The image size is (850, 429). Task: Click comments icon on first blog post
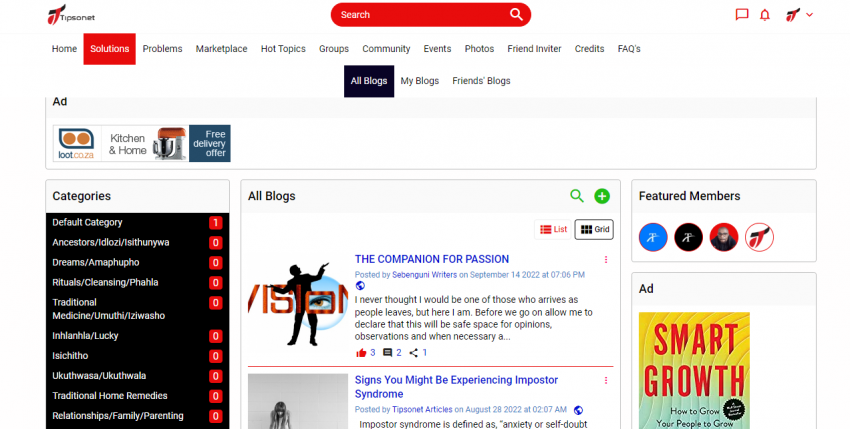pos(388,353)
